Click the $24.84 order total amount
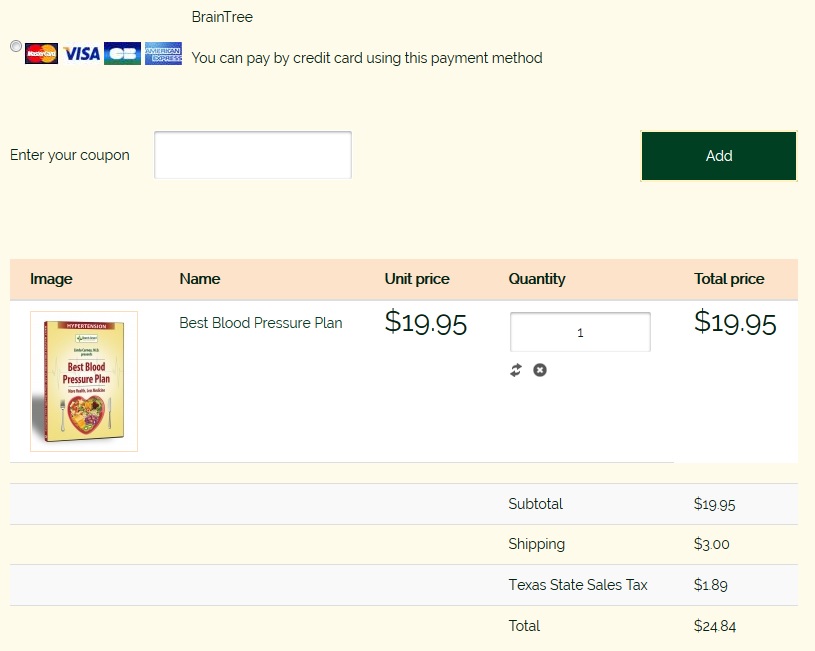 pos(715,626)
